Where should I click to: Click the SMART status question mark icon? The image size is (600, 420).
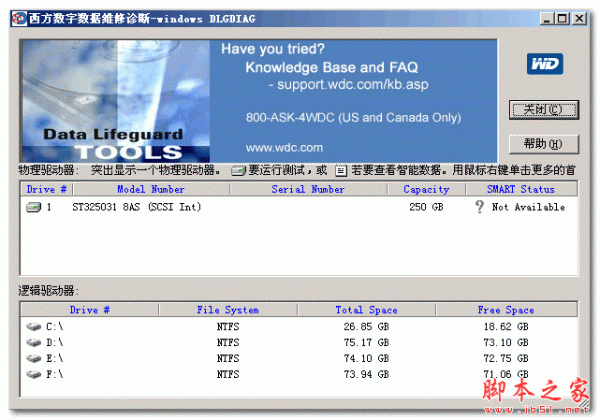[479, 207]
